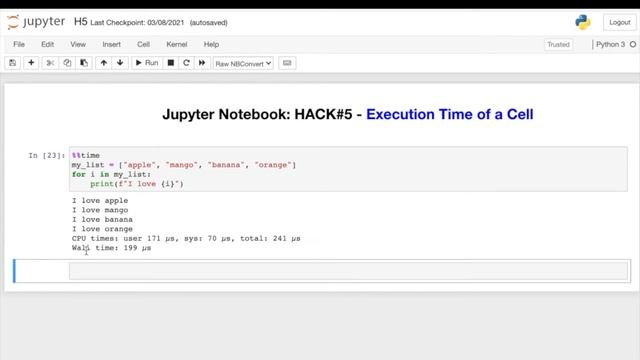
Task: Click the output line I love apple
Action: [x=100, y=200]
